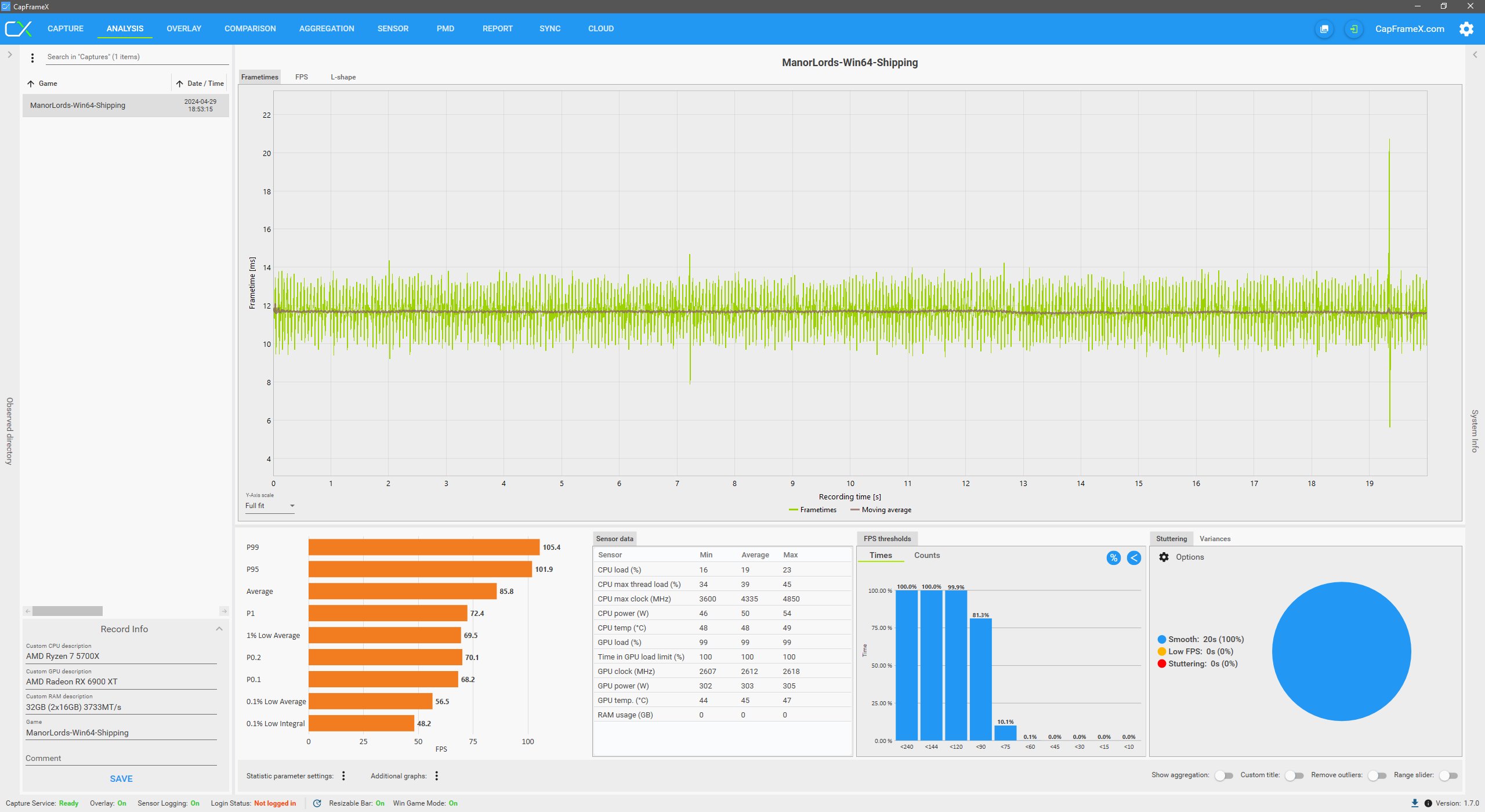This screenshot has height=812, width=1485.
Task: Turn on the Range slider toggle
Action: click(1448, 775)
